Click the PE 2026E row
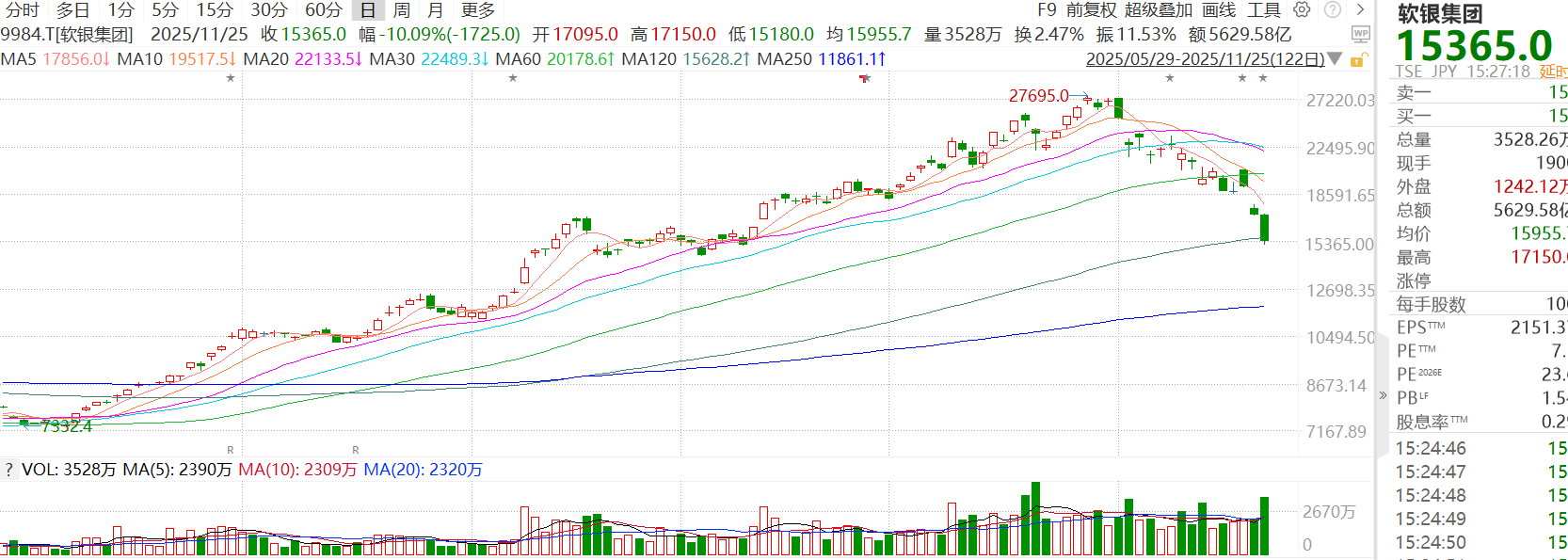The height and width of the screenshot is (560, 1568). [x=1480, y=375]
